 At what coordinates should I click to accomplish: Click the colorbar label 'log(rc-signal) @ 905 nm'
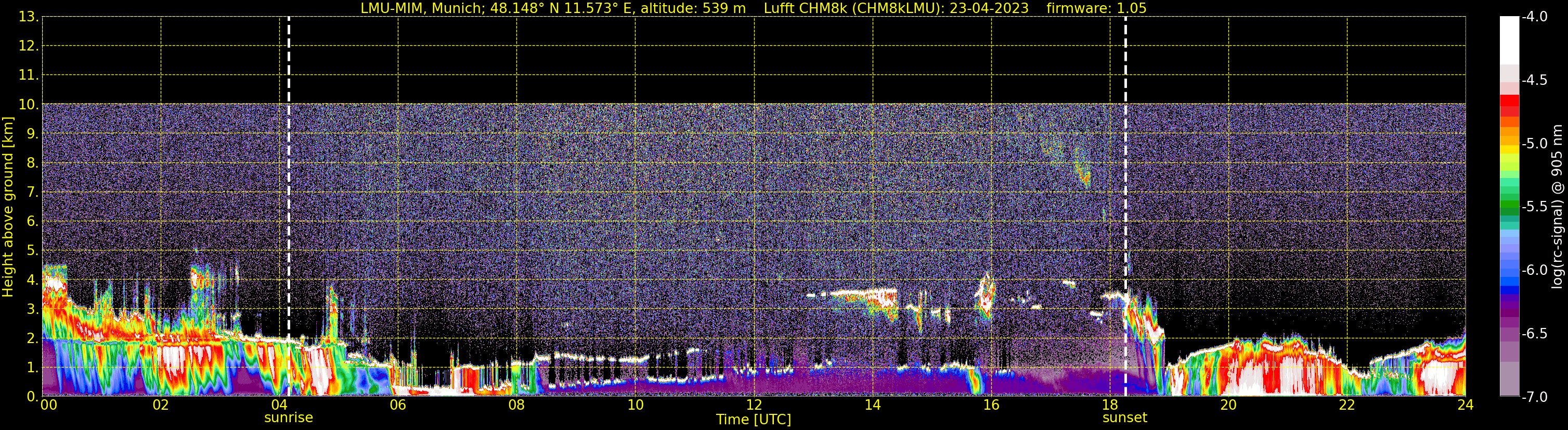coord(1557,207)
